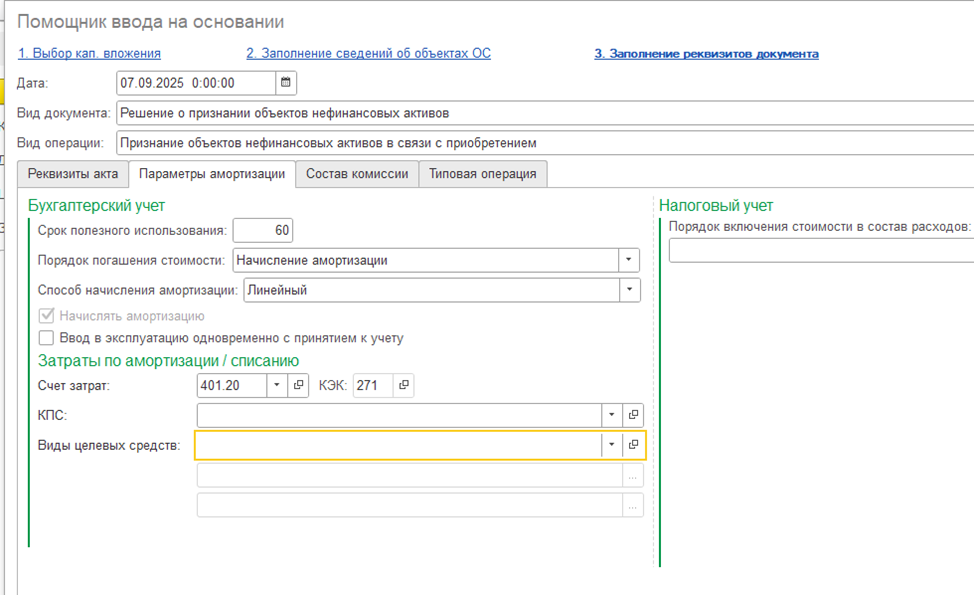This screenshot has width=974, height=595.
Task: Click the Налоговый учет heading
Action: 716,206
